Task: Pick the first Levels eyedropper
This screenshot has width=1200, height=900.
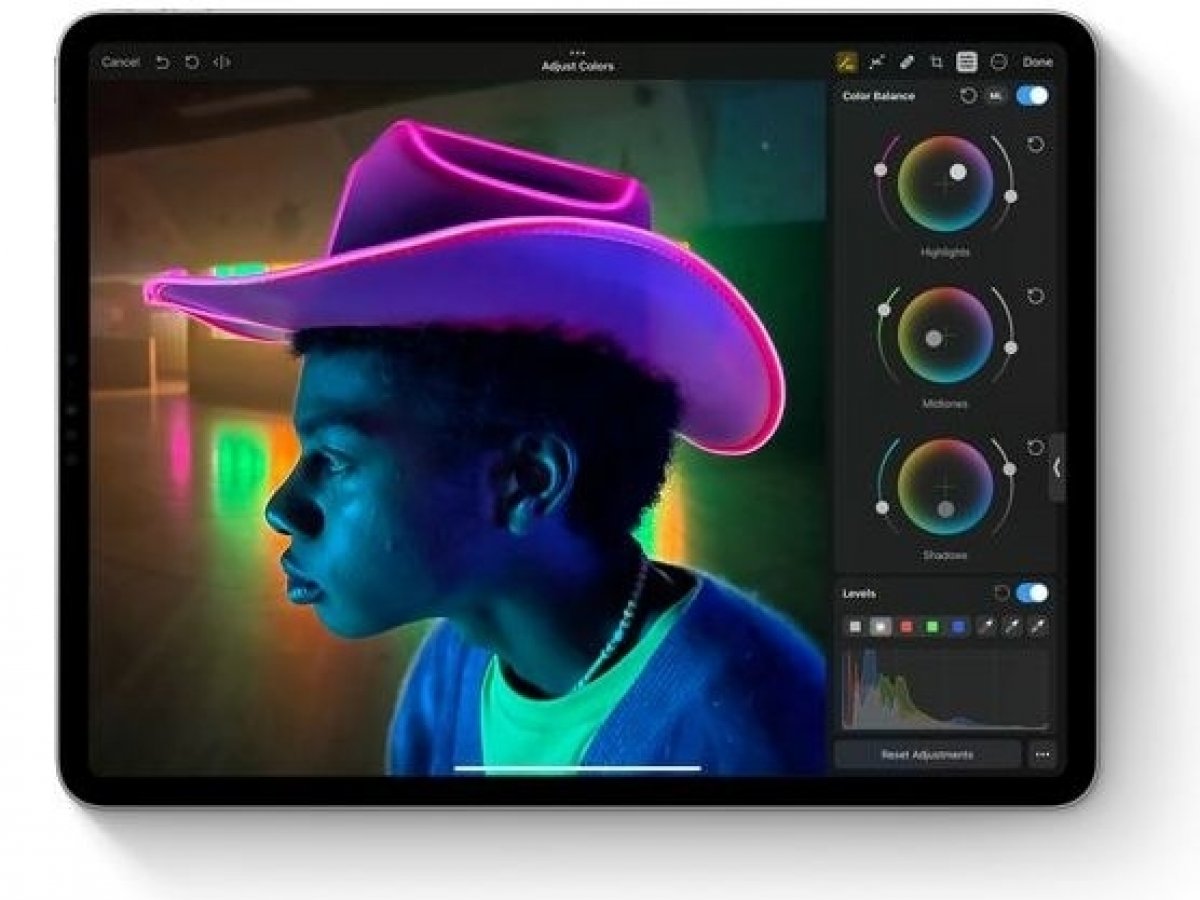Action: coord(988,627)
